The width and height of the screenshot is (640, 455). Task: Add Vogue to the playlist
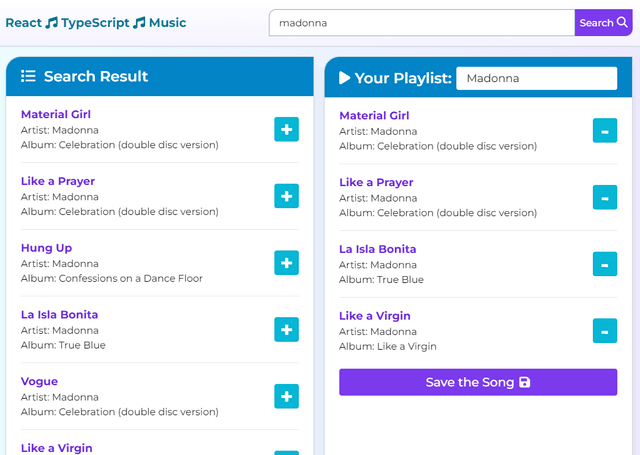(286, 396)
